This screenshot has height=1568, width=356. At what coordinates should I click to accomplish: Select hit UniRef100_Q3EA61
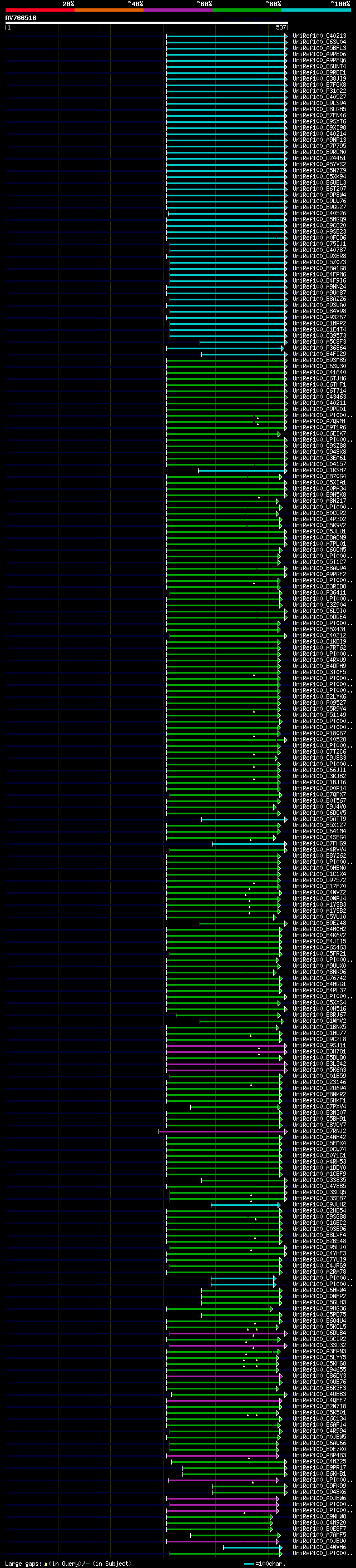point(319,458)
